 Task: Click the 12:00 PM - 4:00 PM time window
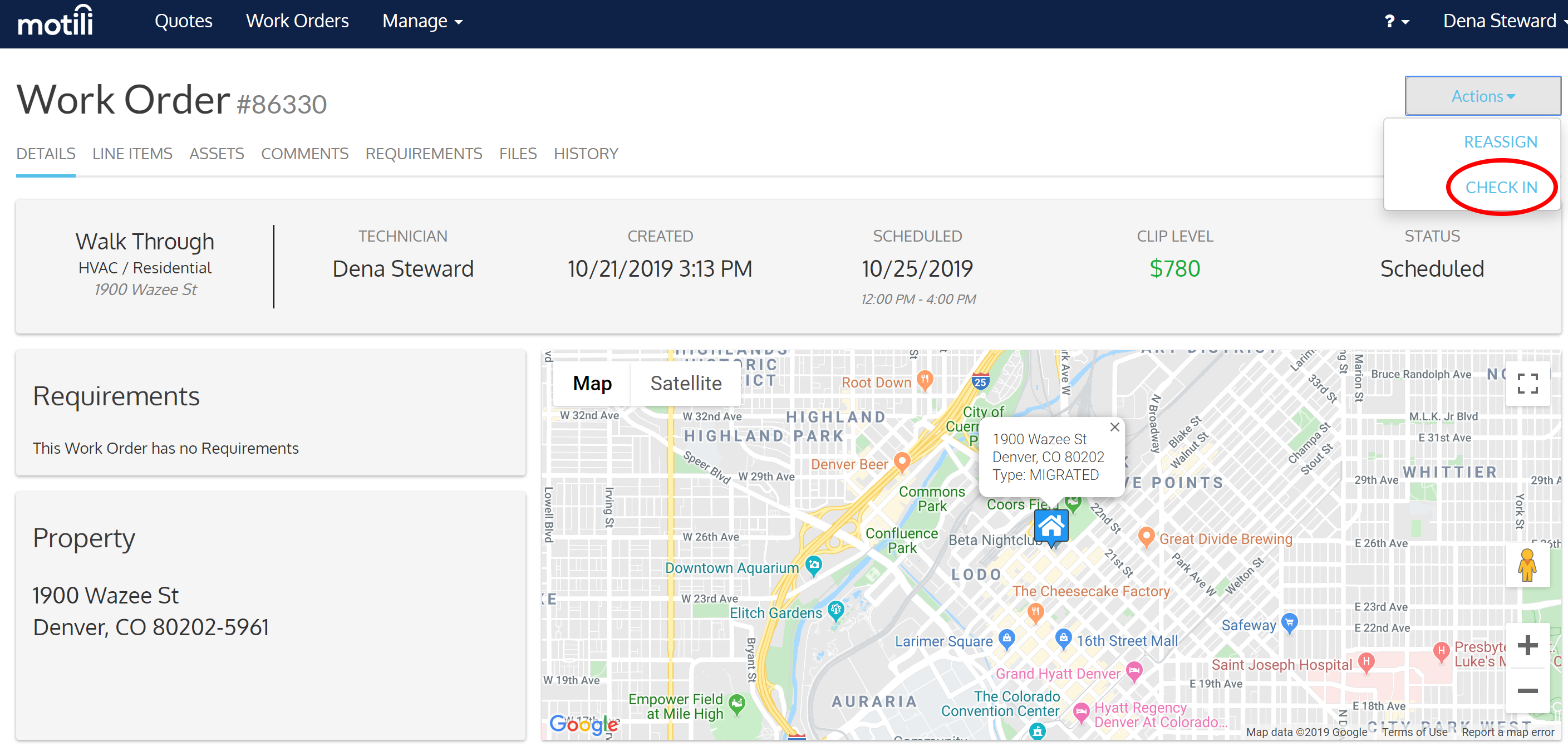coord(918,299)
